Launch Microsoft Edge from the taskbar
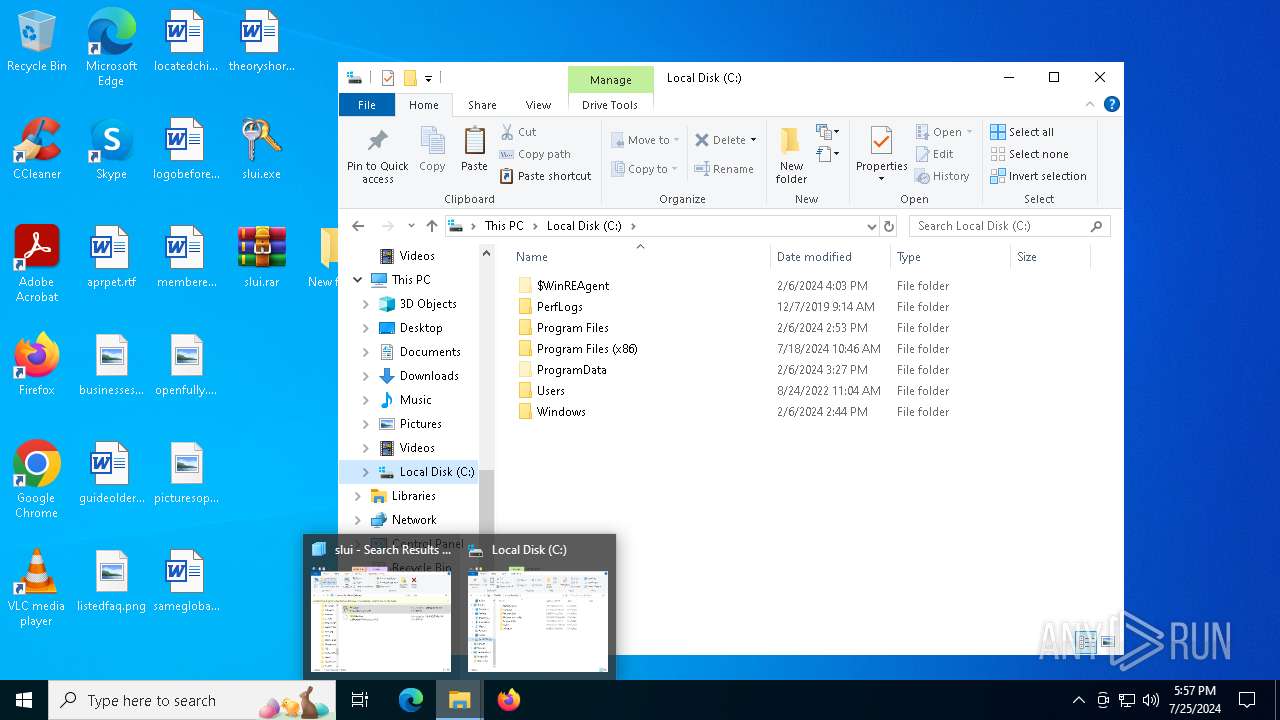Image resolution: width=1280 pixels, height=720 pixels. 411,700
